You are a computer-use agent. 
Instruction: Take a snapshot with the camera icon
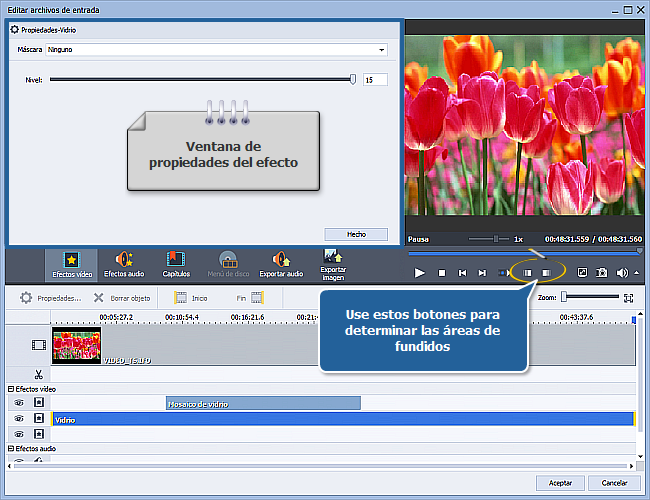pos(602,272)
